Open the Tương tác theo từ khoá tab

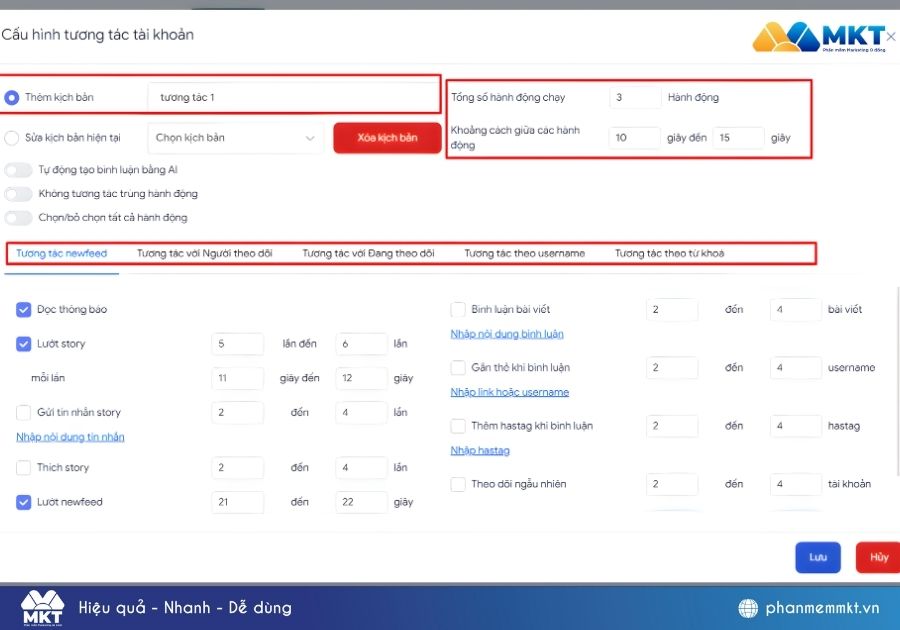pyautogui.click(x=669, y=254)
